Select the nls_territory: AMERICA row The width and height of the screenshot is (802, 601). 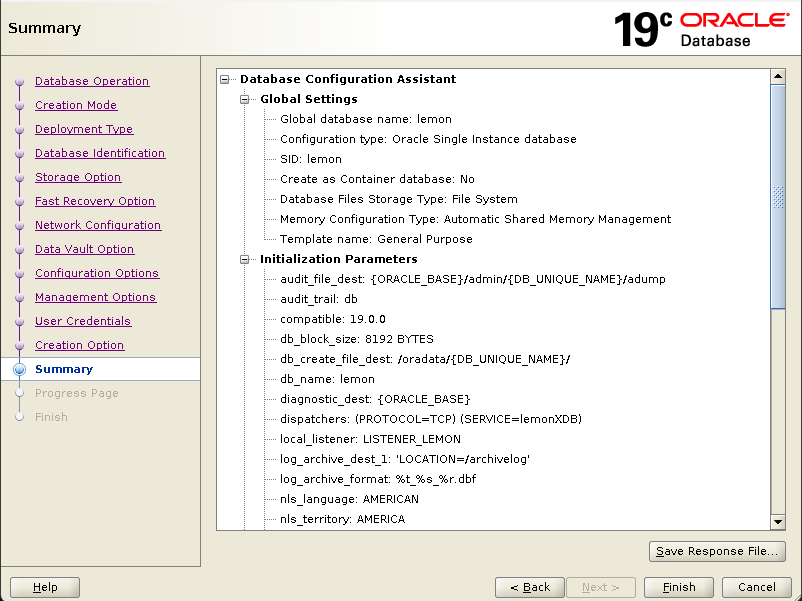[343, 519]
